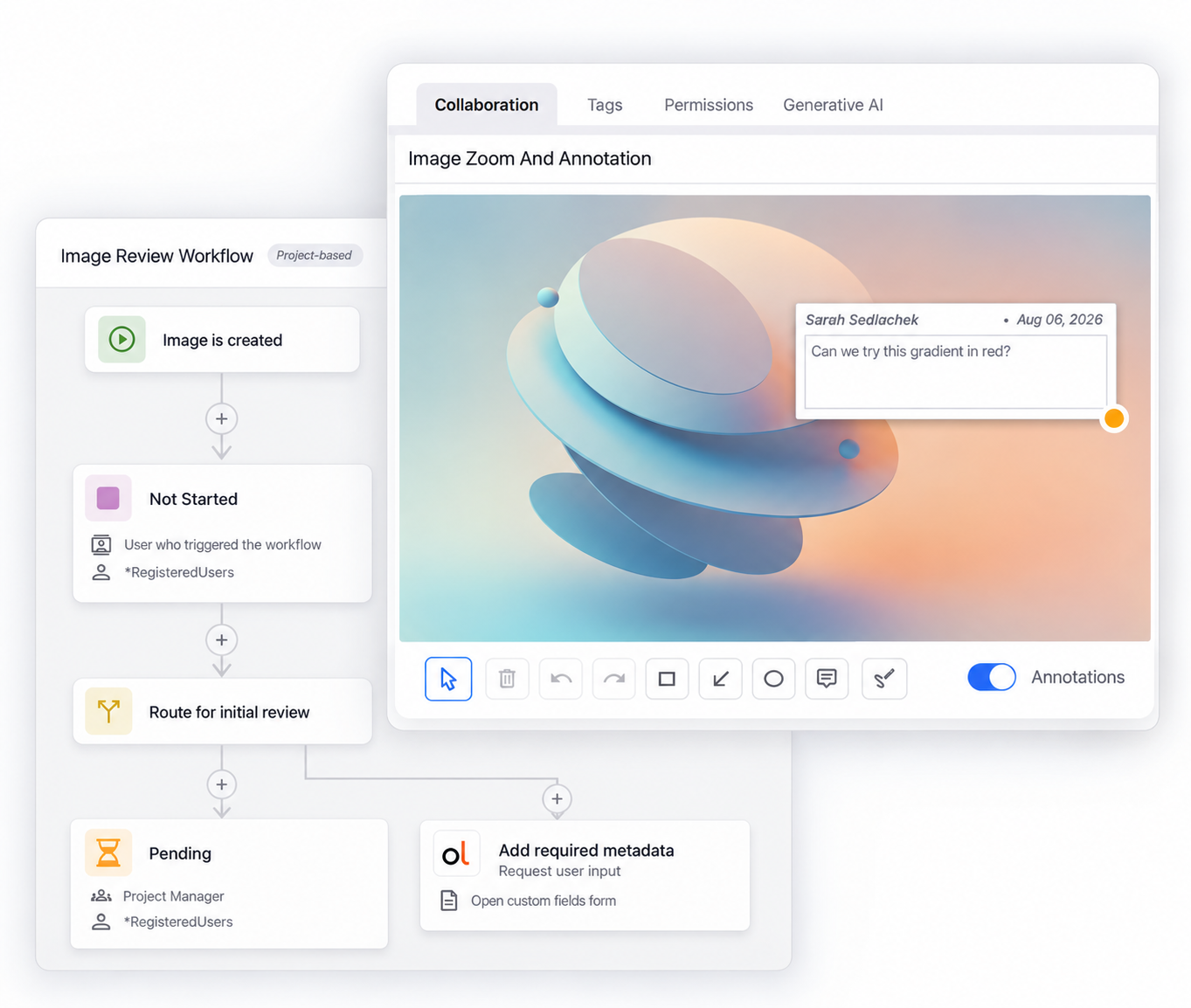This screenshot has width=1191, height=1008.
Task: Redo the annotation action
Action: pyautogui.click(x=614, y=679)
